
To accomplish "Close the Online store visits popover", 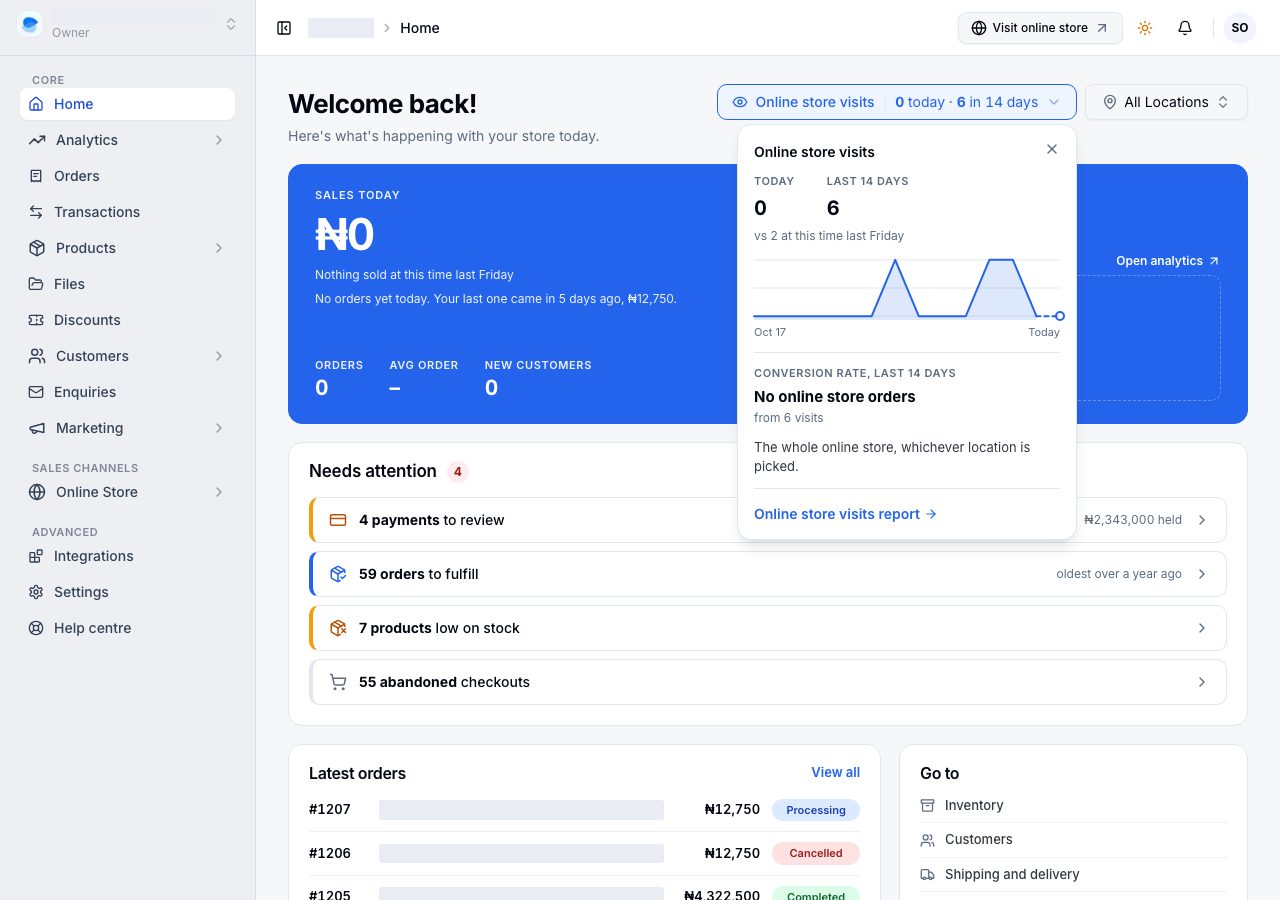I will (x=1052, y=149).
